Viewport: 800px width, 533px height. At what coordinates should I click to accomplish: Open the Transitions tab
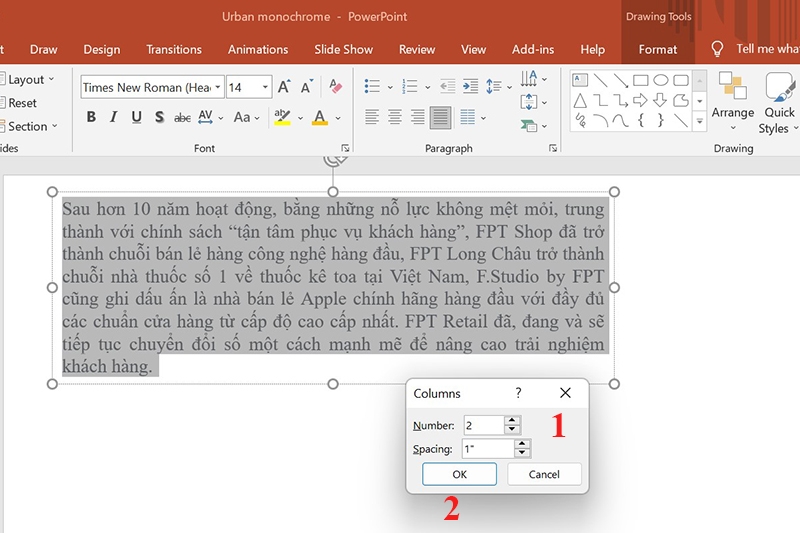(174, 49)
